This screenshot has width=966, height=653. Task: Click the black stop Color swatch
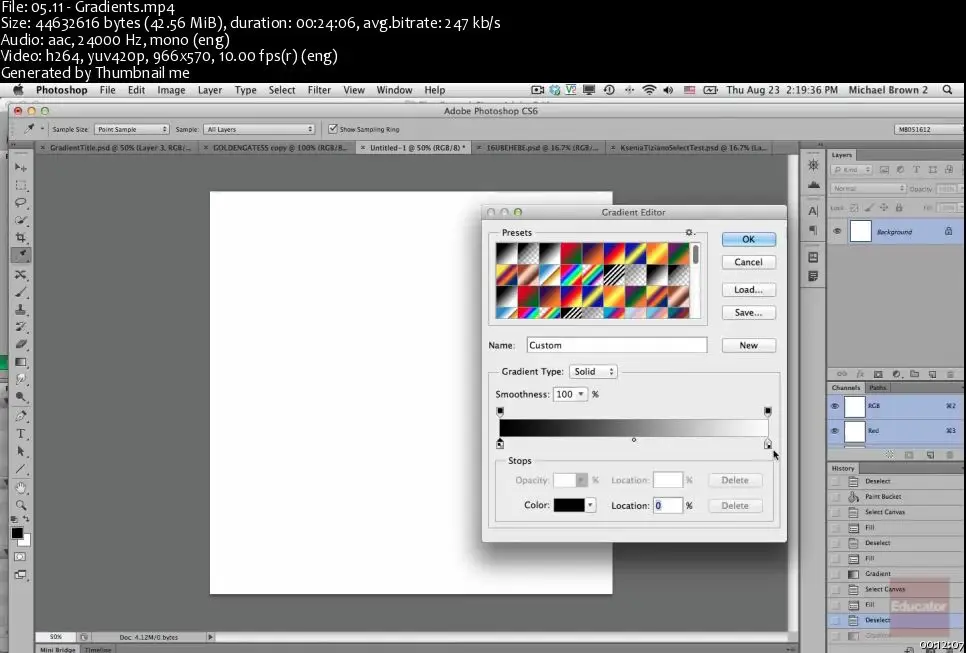(569, 505)
